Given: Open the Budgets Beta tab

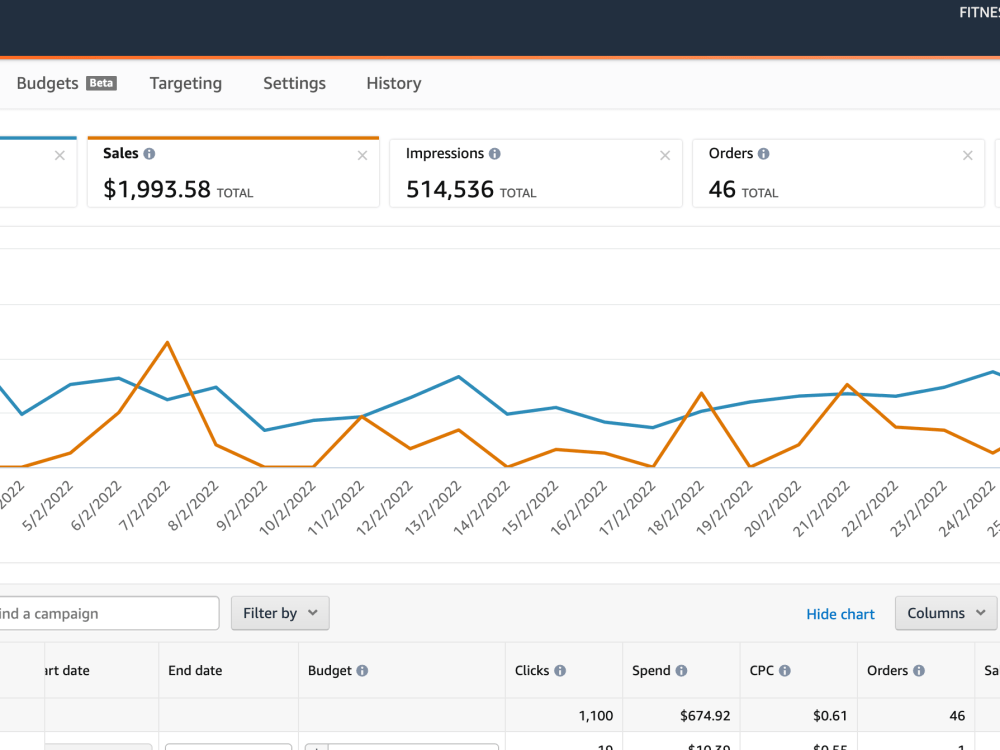Looking at the screenshot, I should point(66,83).
